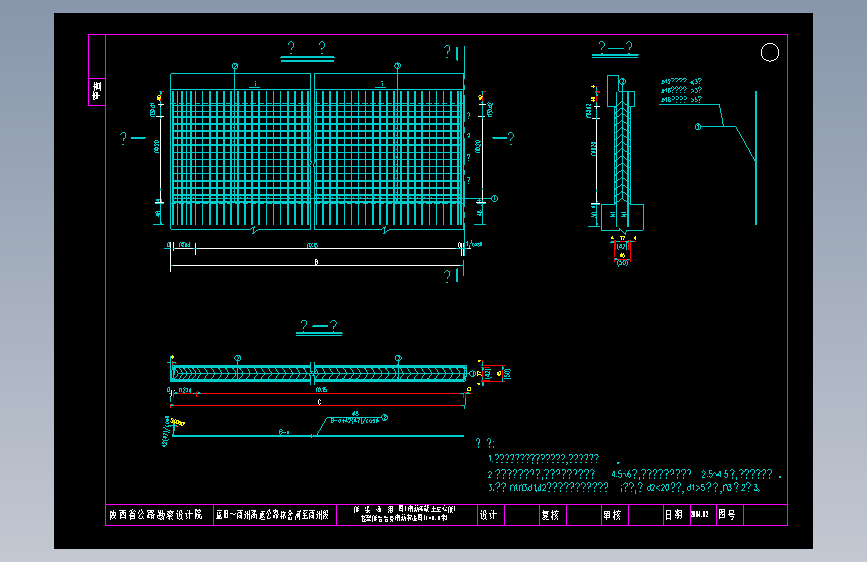Select the 审核 label in title block

click(x=612, y=515)
